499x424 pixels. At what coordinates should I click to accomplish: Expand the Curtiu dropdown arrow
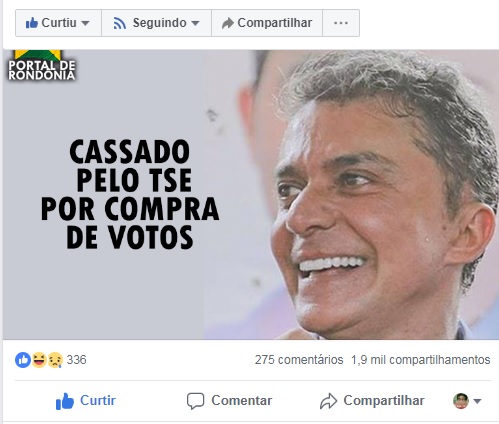click(85, 23)
